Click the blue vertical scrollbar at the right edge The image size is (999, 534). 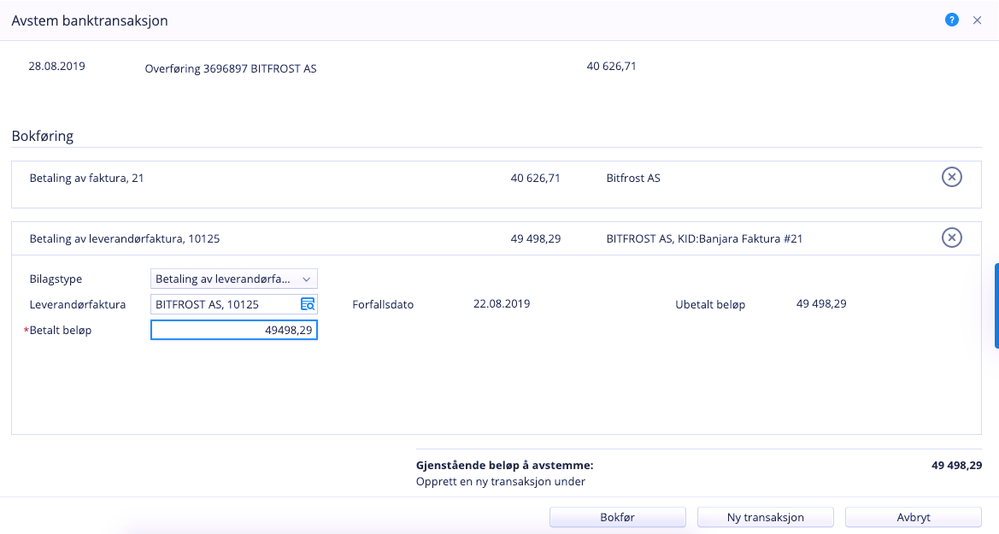(x=996, y=306)
